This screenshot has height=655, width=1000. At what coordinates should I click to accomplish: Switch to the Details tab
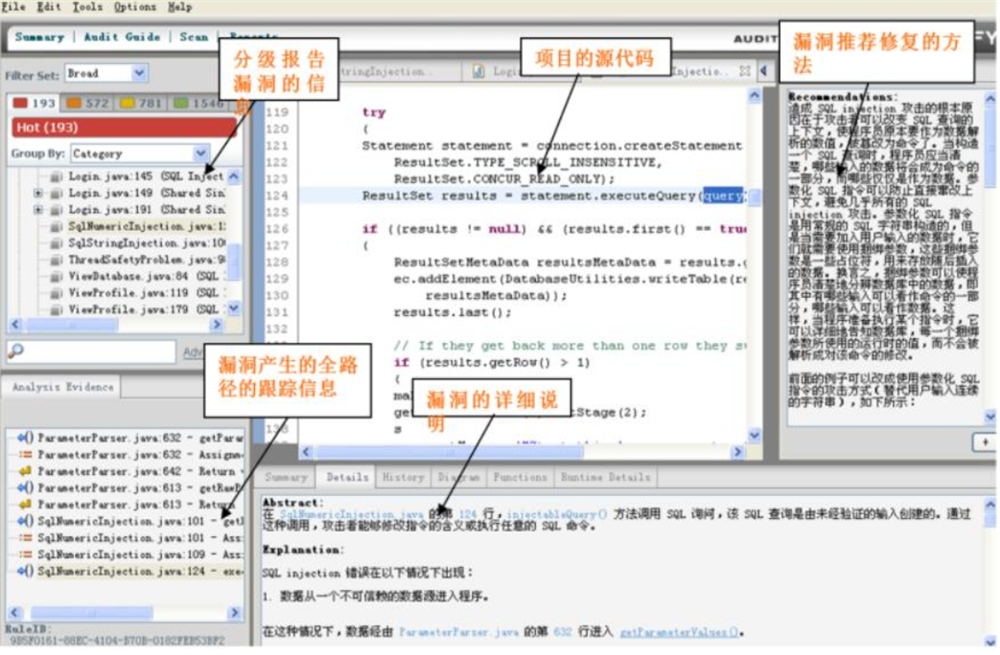[347, 478]
